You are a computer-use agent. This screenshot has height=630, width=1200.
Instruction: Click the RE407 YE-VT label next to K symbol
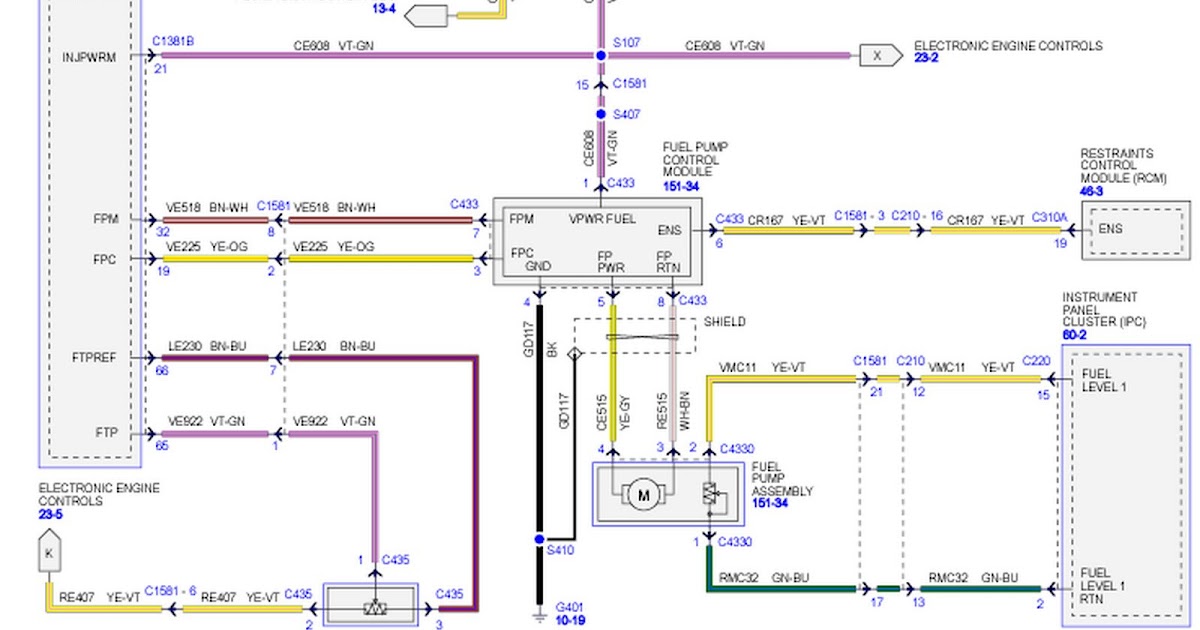(x=99, y=596)
